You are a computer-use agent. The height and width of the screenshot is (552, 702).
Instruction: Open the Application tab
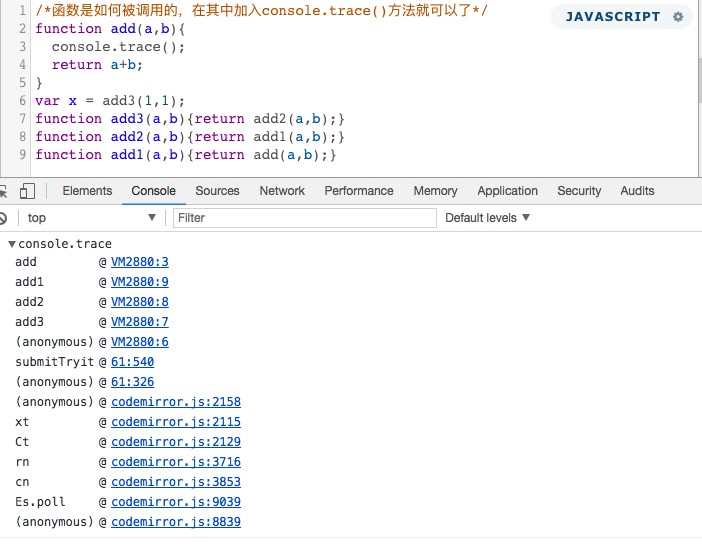[x=507, y=191]
